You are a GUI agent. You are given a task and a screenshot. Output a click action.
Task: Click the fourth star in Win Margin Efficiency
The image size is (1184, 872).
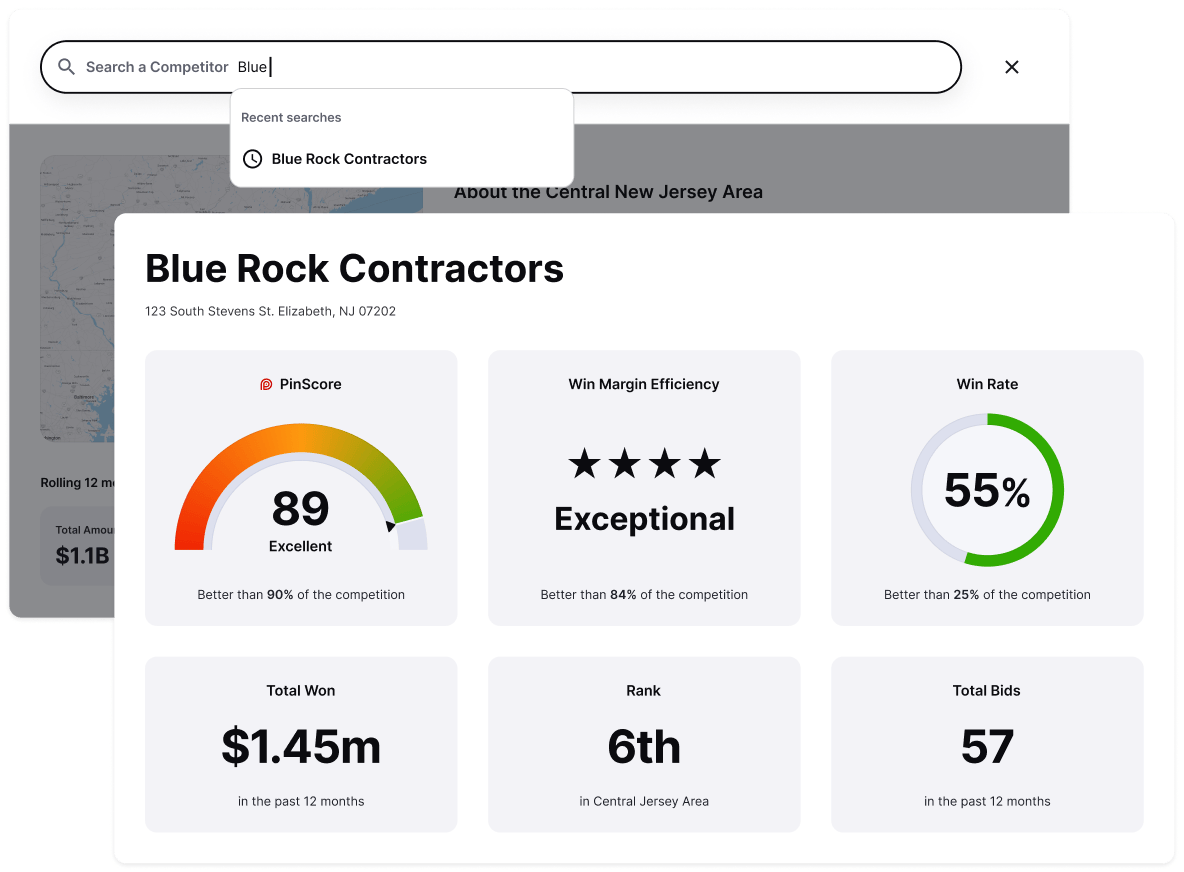click(x=705, y=463)
